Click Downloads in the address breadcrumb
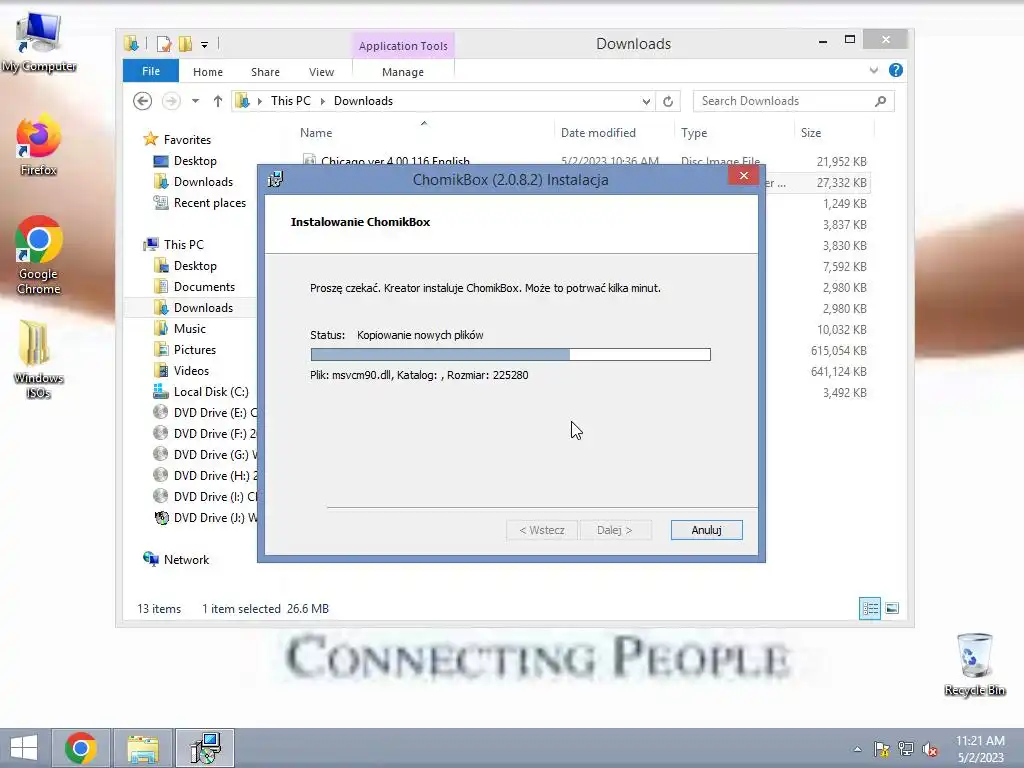This screenshot has width=1024, height=768. click(x=363, y=101)
